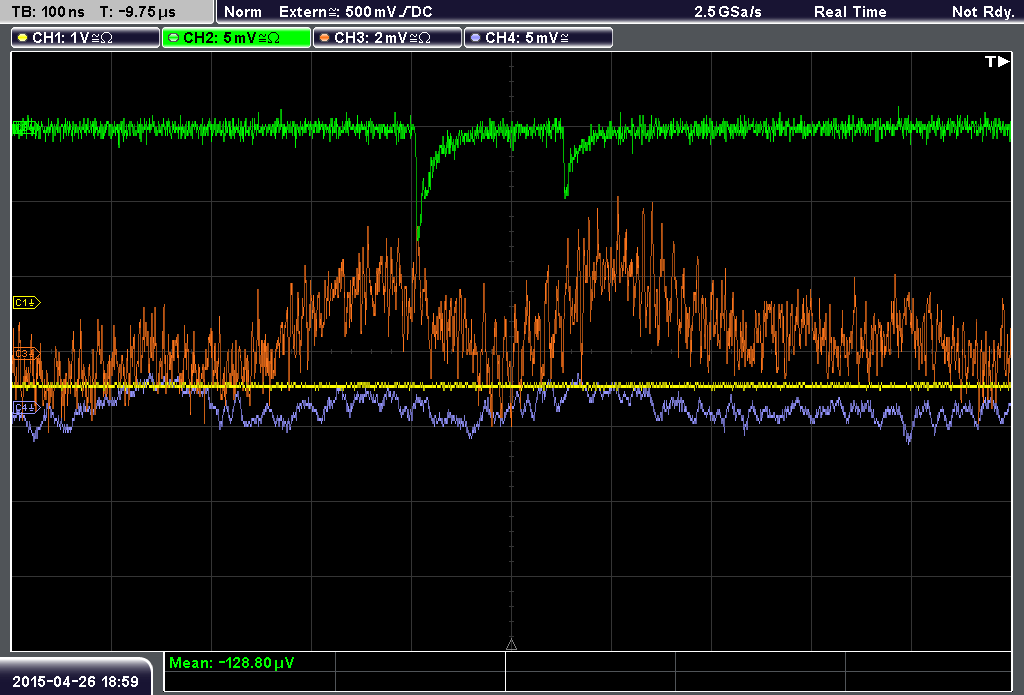Click the TB: 100 ns timebase readout
This screenshot has height=695, width=1024.
click(x=48, y=12)
